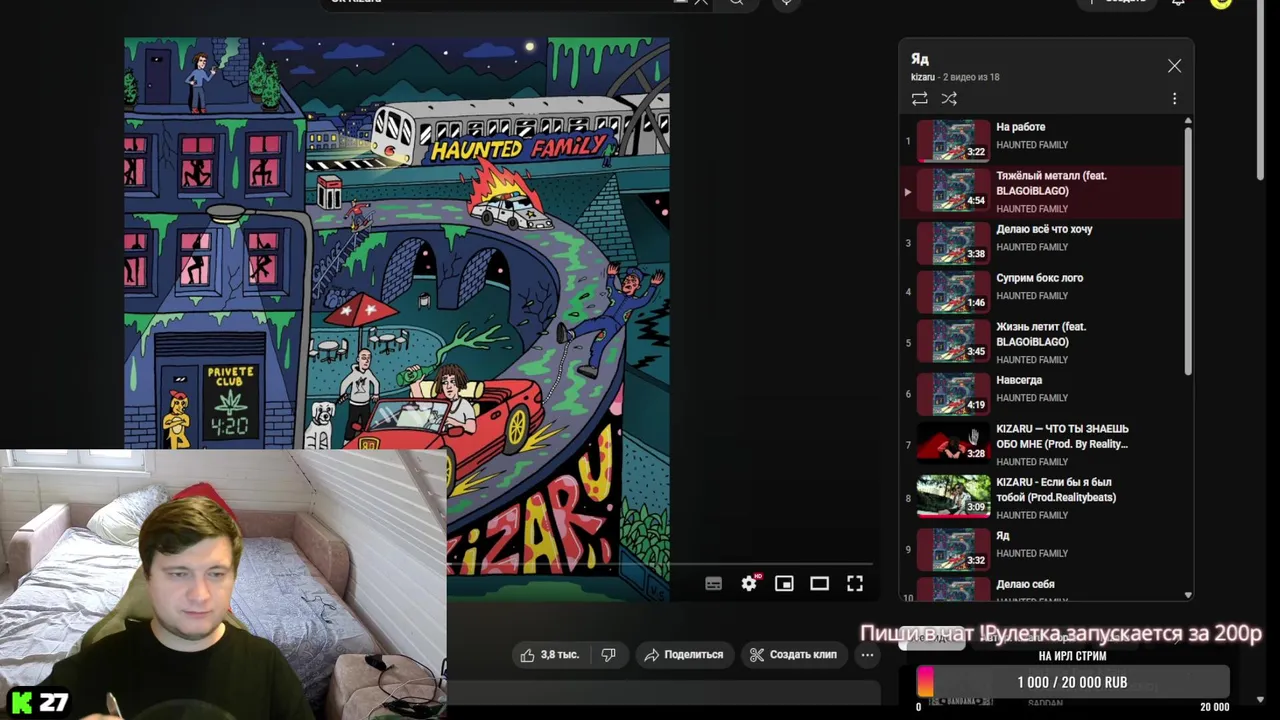Open thumbnail of Навсегда 4:19

coord(953,394)
